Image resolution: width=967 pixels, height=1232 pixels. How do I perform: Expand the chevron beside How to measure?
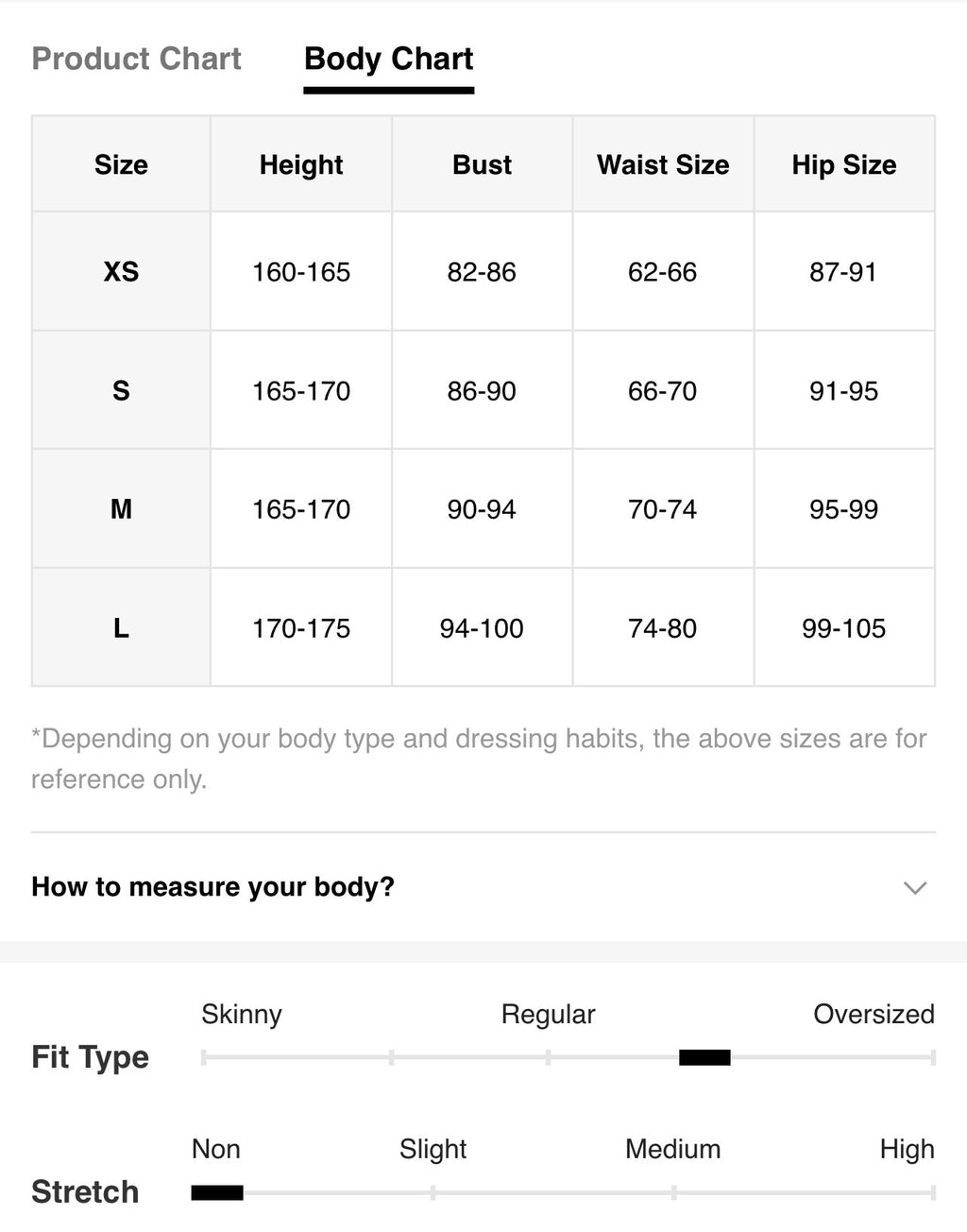point(914,887)
